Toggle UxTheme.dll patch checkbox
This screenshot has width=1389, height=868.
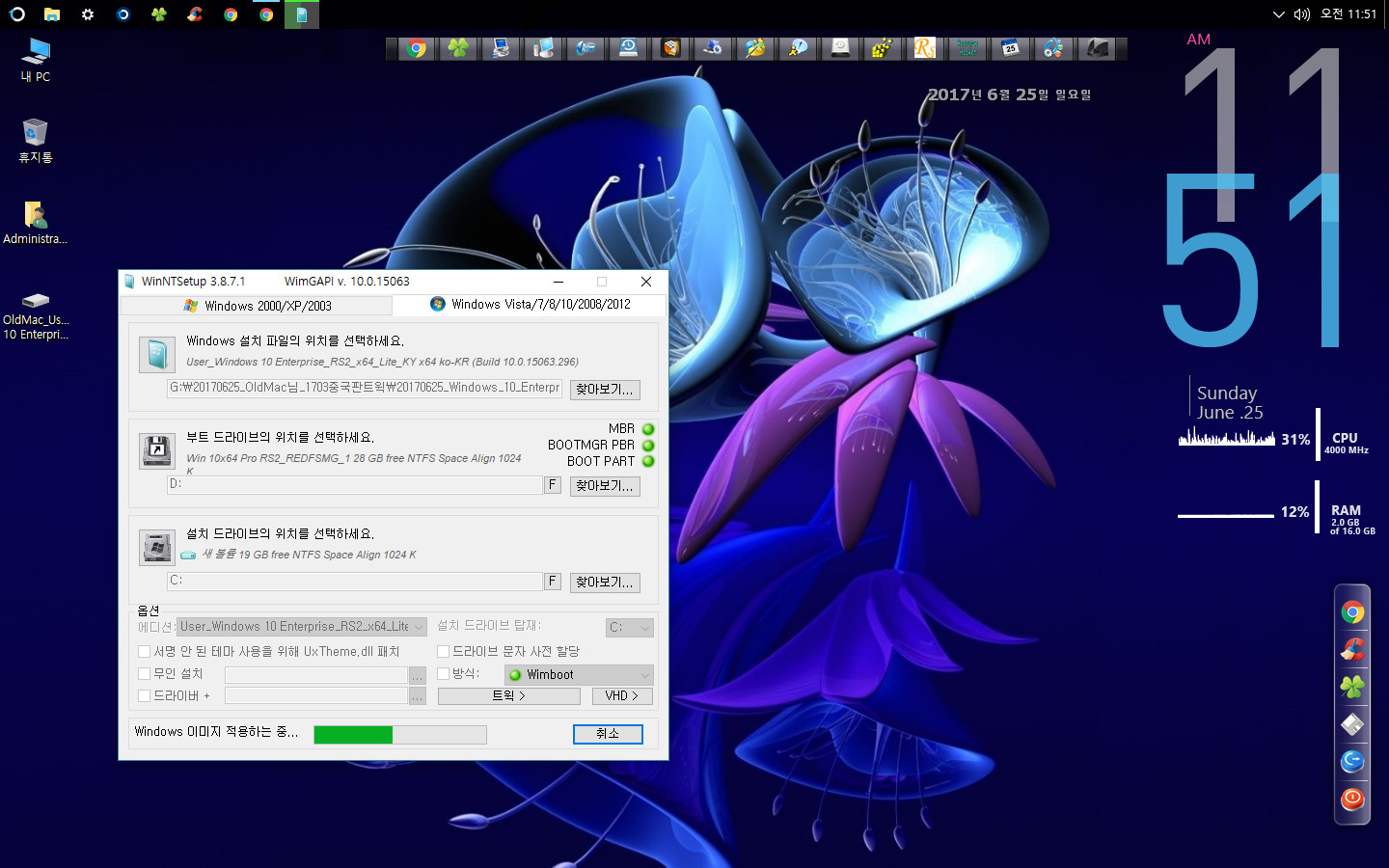pyautogui.click(x=144, y=652)
